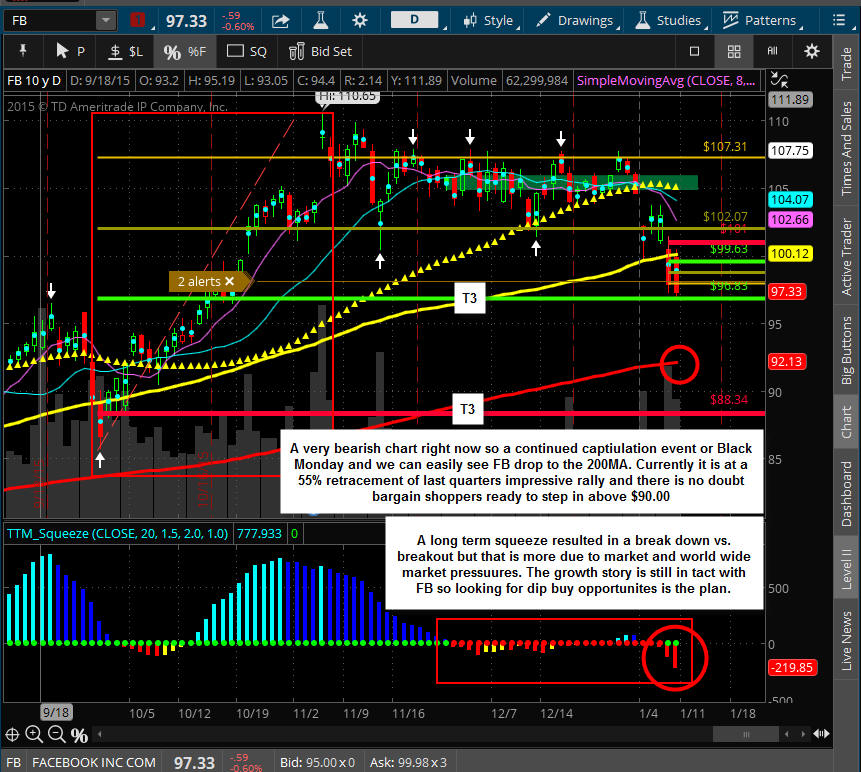The width and height of the screenshot is (861, 772).
Task: Click the Bid: 95.00 x 0 quote
Action: [317, 762]
